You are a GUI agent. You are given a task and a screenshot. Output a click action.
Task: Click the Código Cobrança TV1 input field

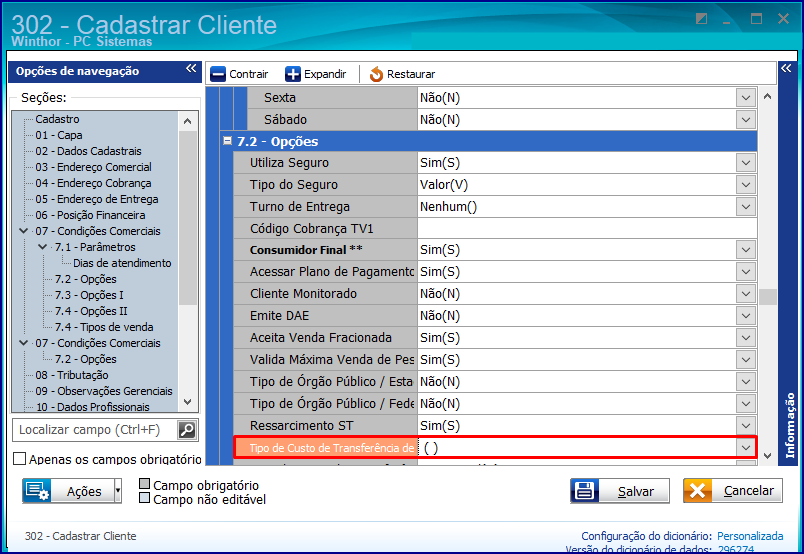coord(587,228)
